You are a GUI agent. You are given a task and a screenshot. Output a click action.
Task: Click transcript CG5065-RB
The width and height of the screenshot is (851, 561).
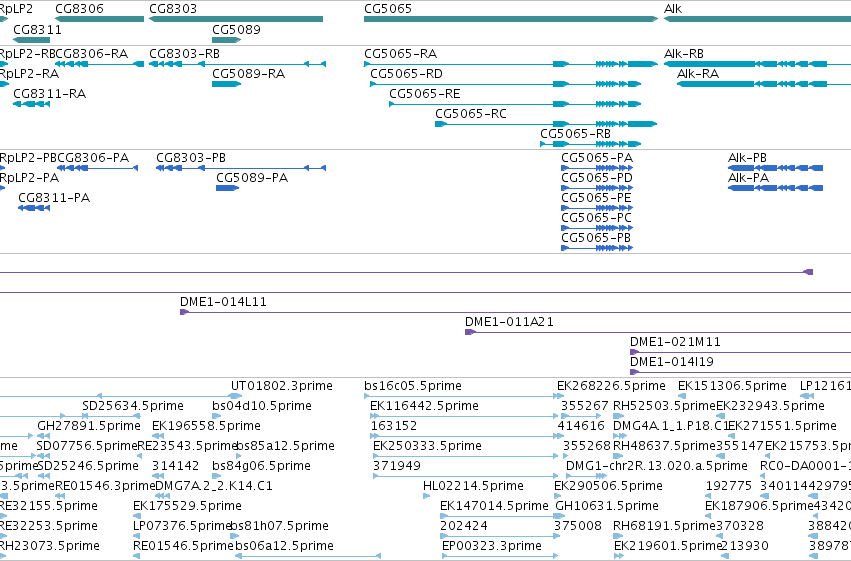[x=590, y=144]
